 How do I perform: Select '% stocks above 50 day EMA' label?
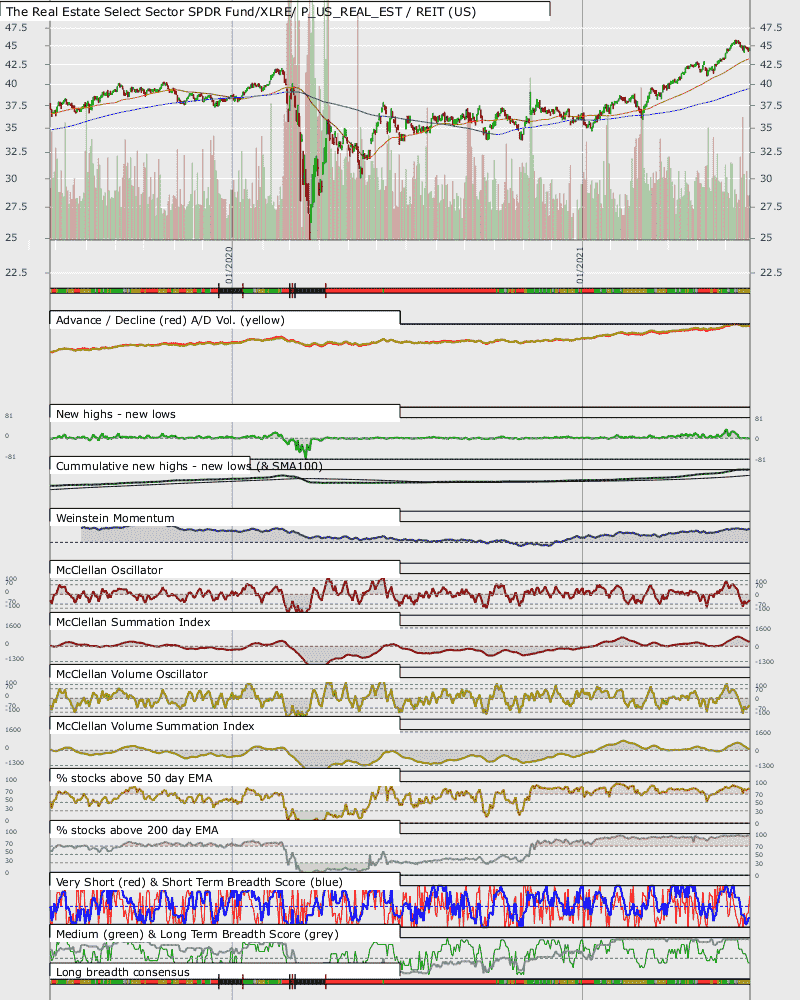tap(134, 778)
